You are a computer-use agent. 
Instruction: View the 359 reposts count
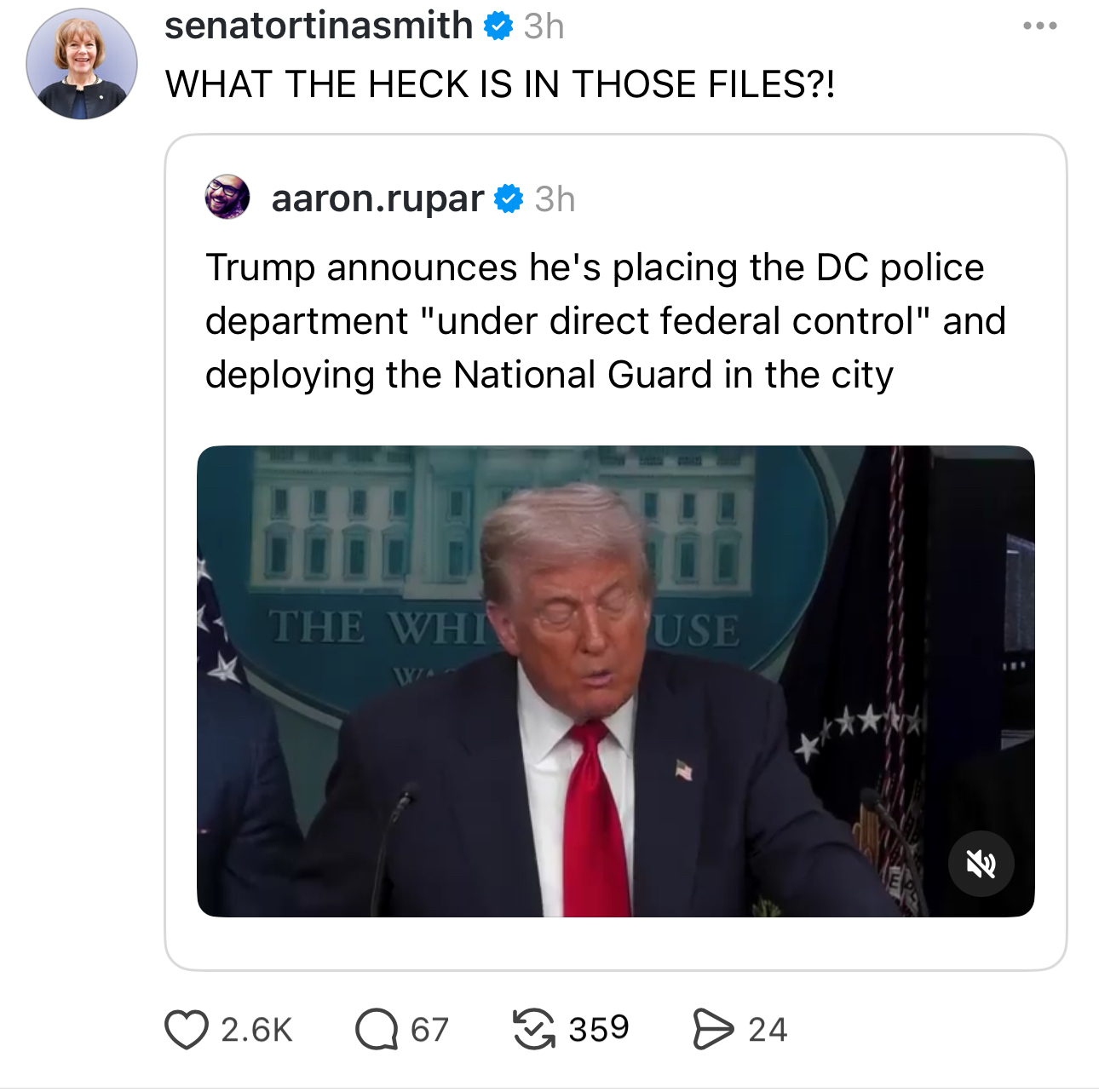point(599,1029)
